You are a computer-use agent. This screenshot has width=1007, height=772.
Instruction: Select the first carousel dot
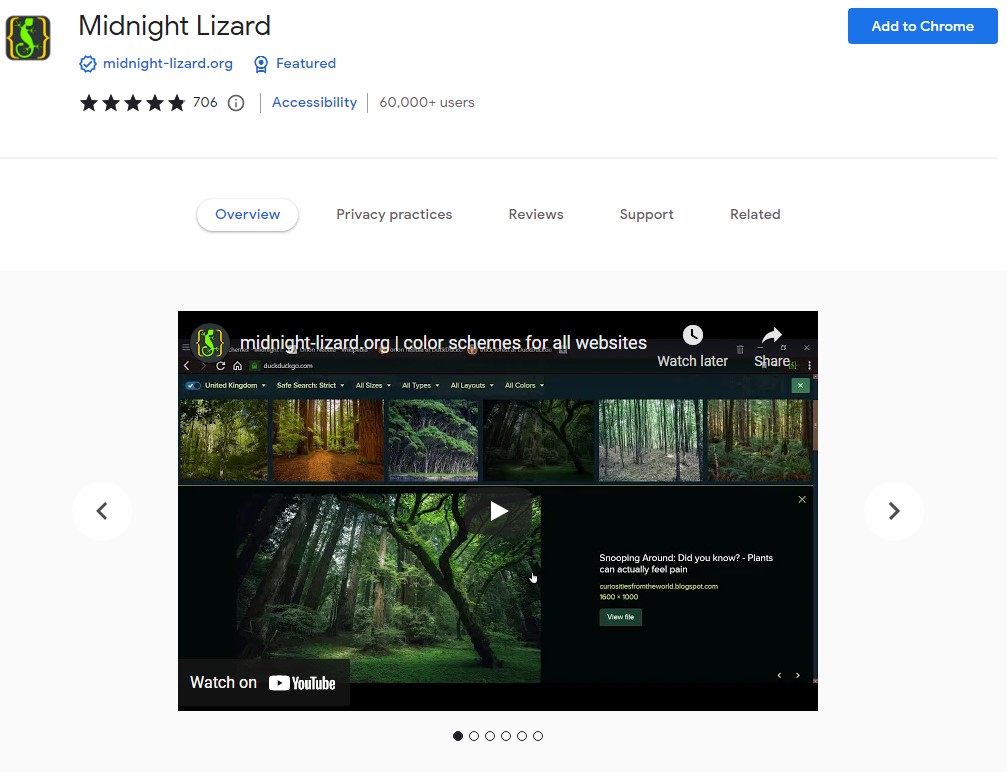[458, 736]
